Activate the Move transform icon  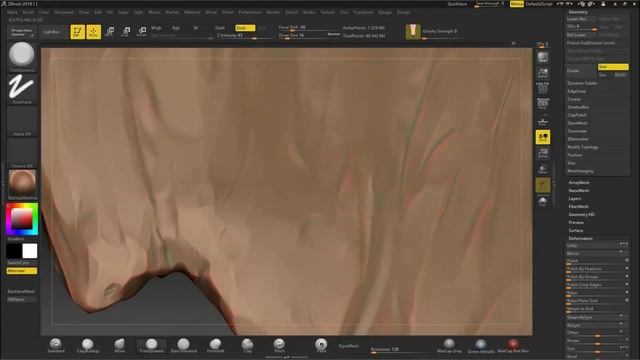click(110, 32)
